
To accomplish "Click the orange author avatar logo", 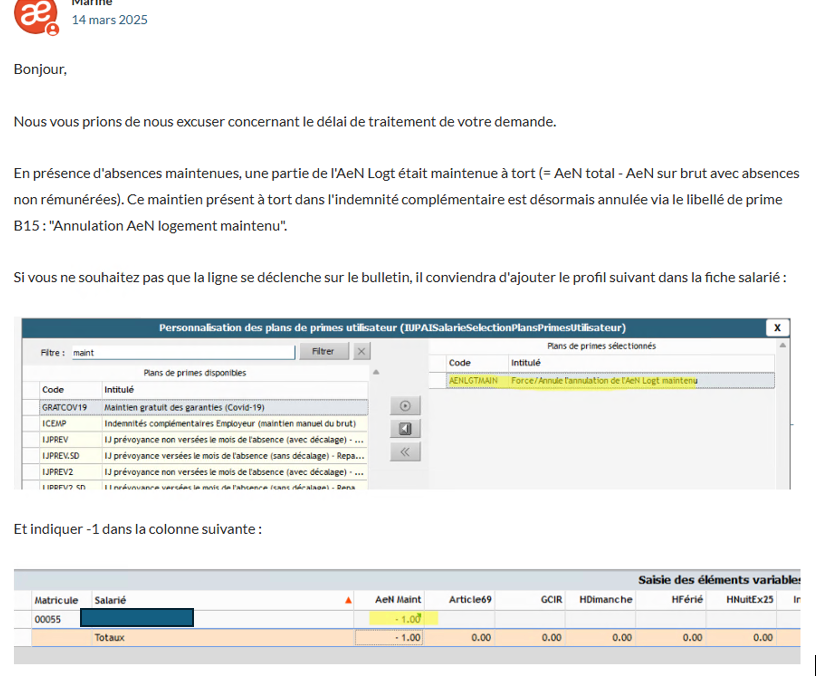I will (x=35, y=15).
